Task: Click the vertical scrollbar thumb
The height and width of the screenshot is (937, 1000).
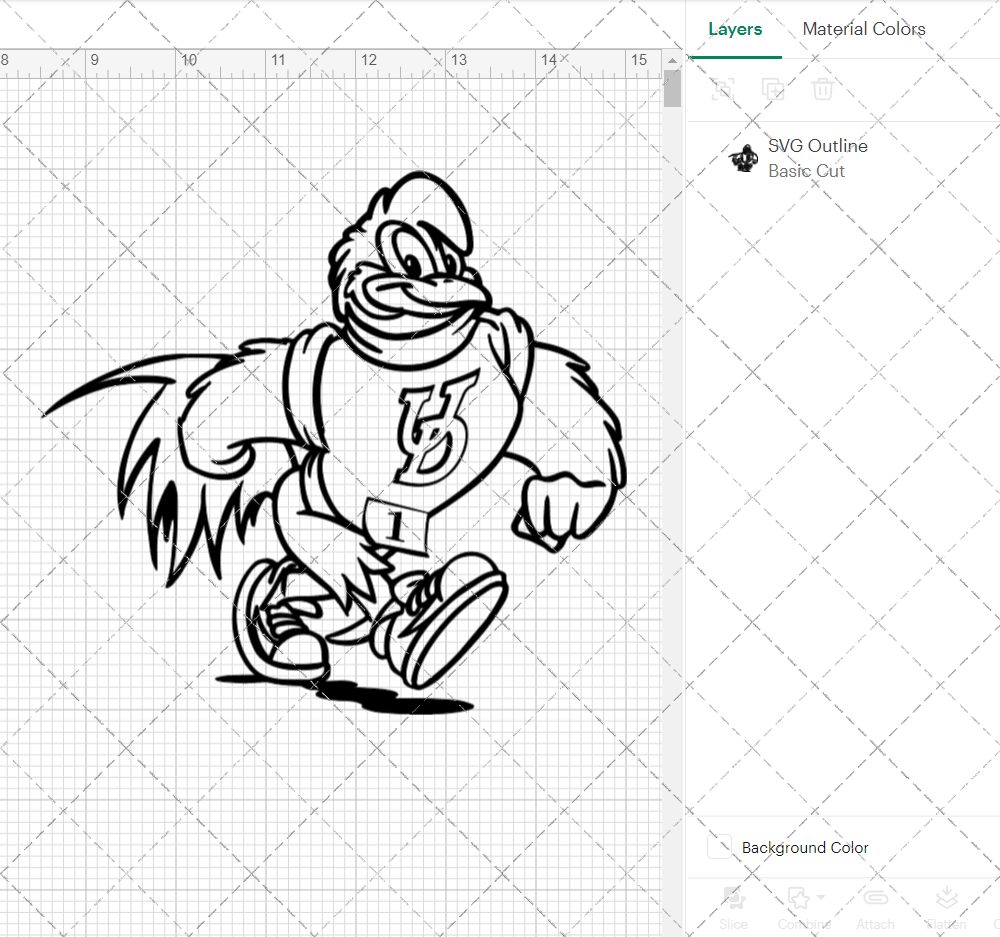Action: pos(672,89)
